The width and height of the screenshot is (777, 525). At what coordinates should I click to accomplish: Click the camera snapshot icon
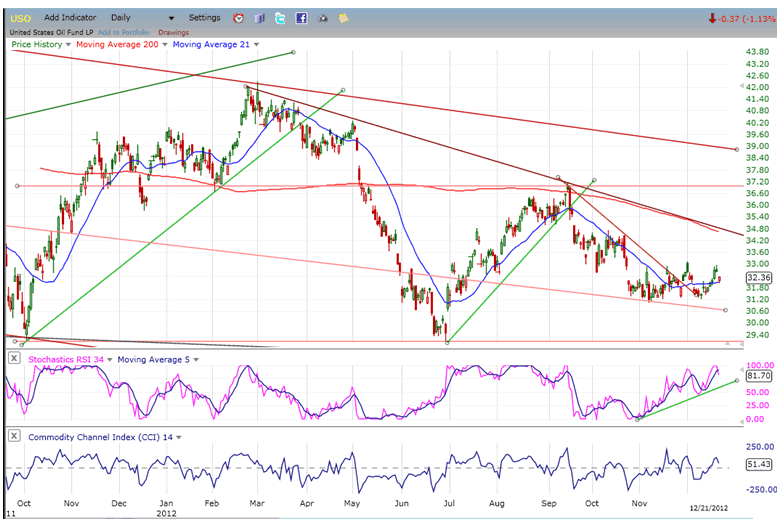pyautogui.click(x=323, y=18)
